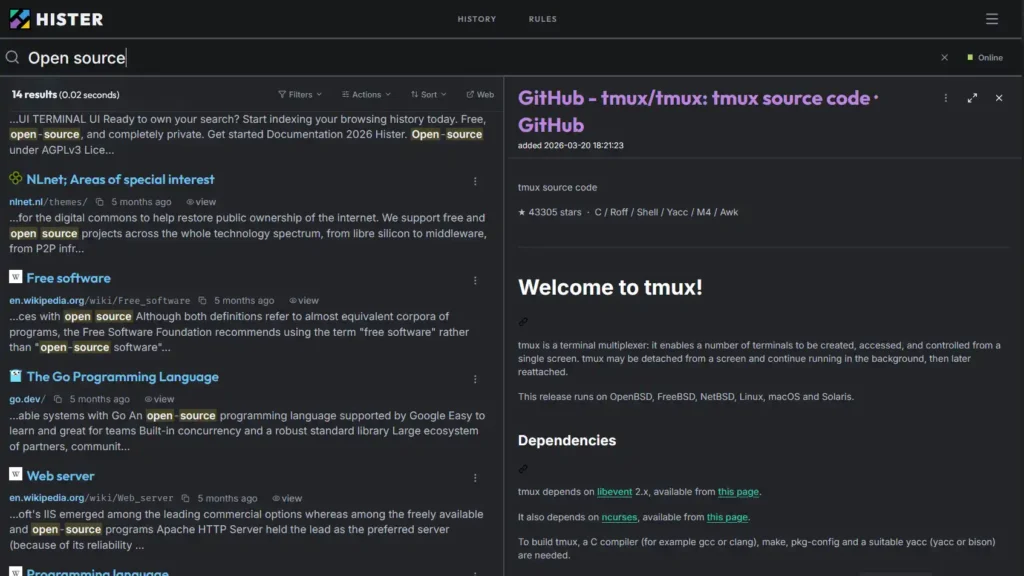This screenshot has width=1024, height=576.
Task: Copy the go.dev URL
Action: point(57,399)
